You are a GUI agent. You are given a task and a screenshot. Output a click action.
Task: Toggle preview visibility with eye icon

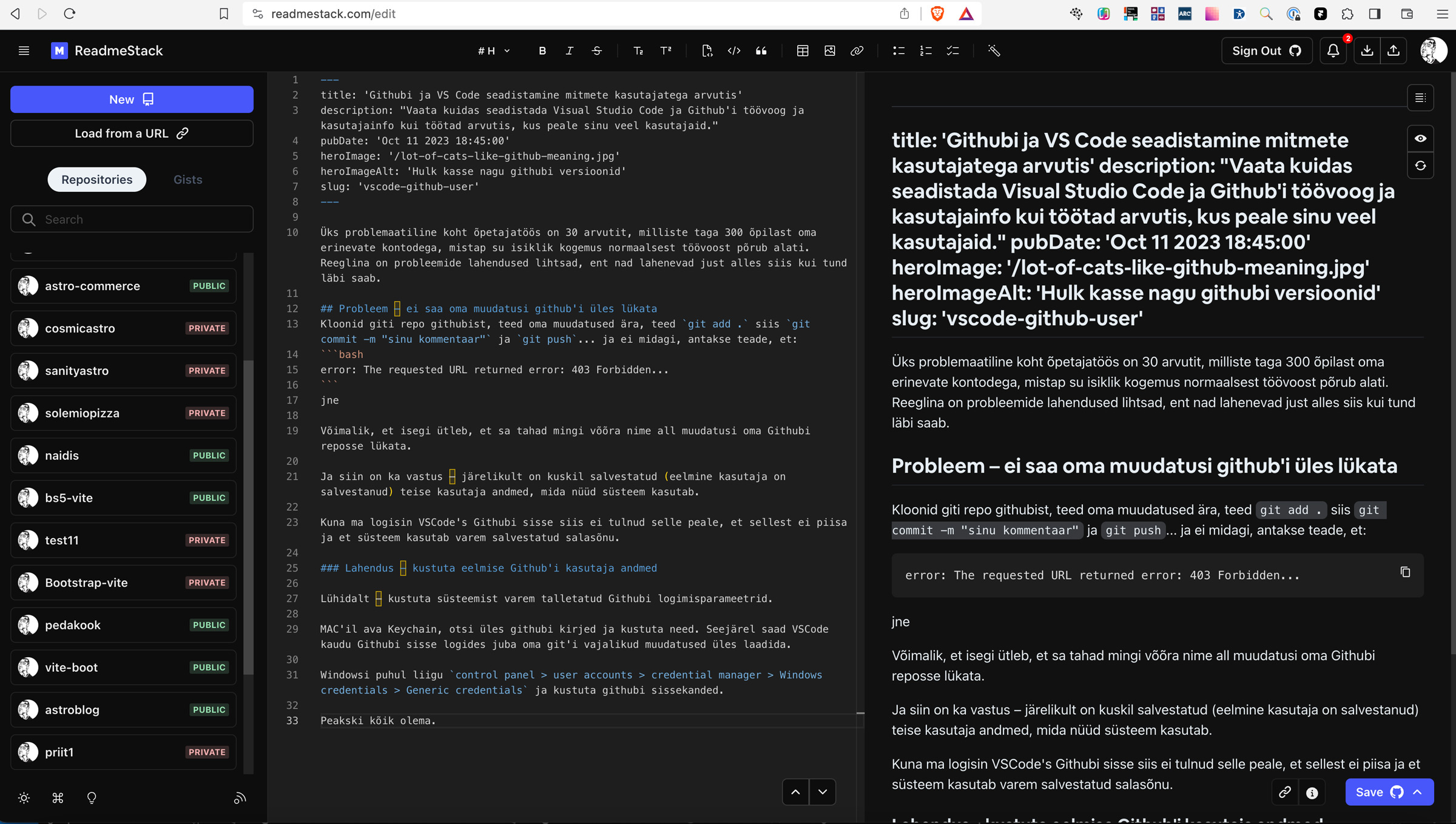(1420, 139)
